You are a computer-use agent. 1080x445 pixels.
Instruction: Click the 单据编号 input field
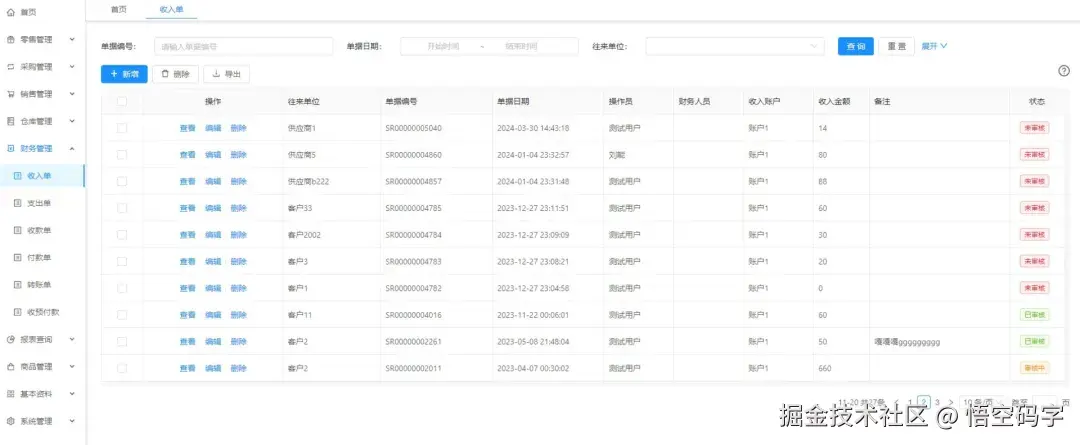[243, 46]
